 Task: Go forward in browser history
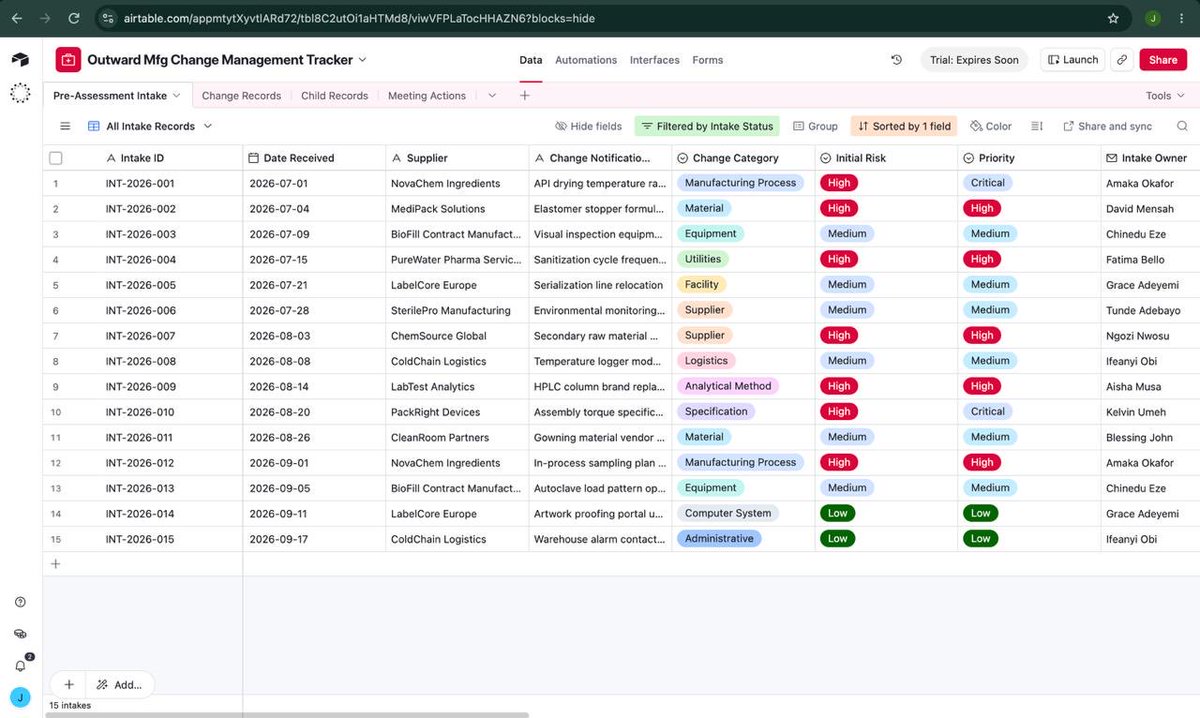[44, 18]
